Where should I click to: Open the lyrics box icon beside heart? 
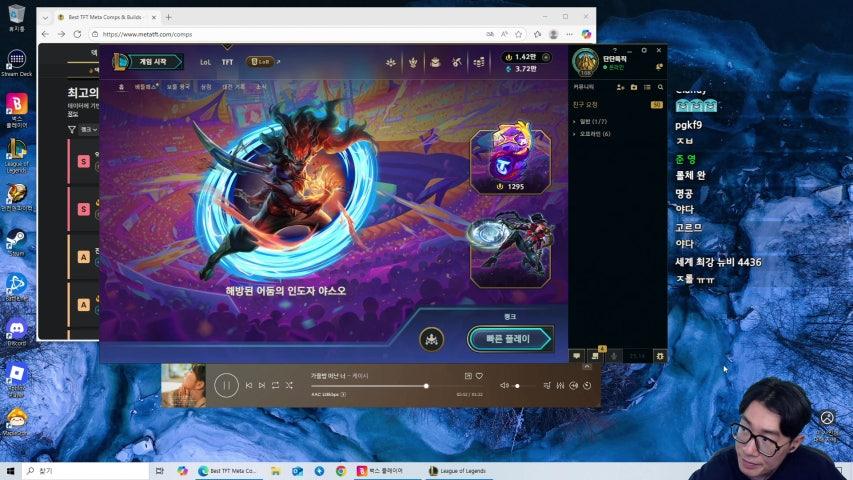click(468, 376)
